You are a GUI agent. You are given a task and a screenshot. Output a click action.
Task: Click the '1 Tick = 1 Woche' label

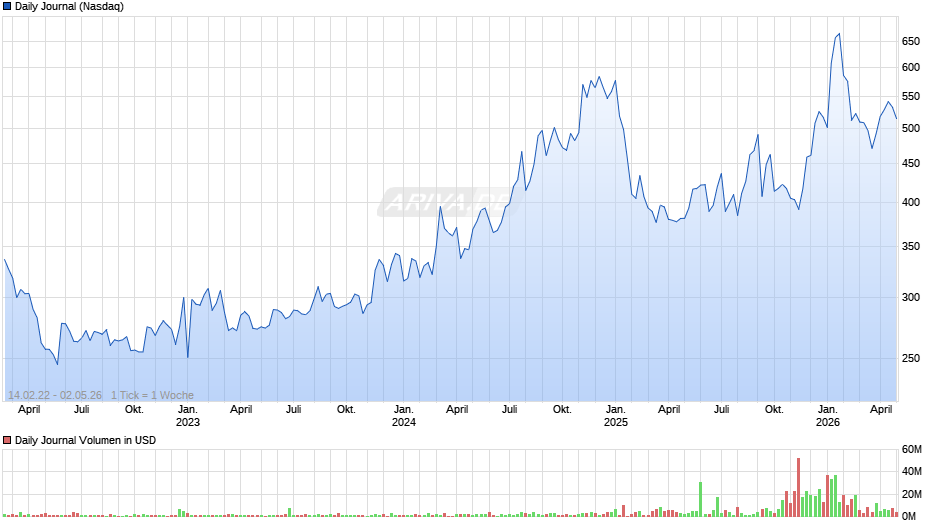152,395
